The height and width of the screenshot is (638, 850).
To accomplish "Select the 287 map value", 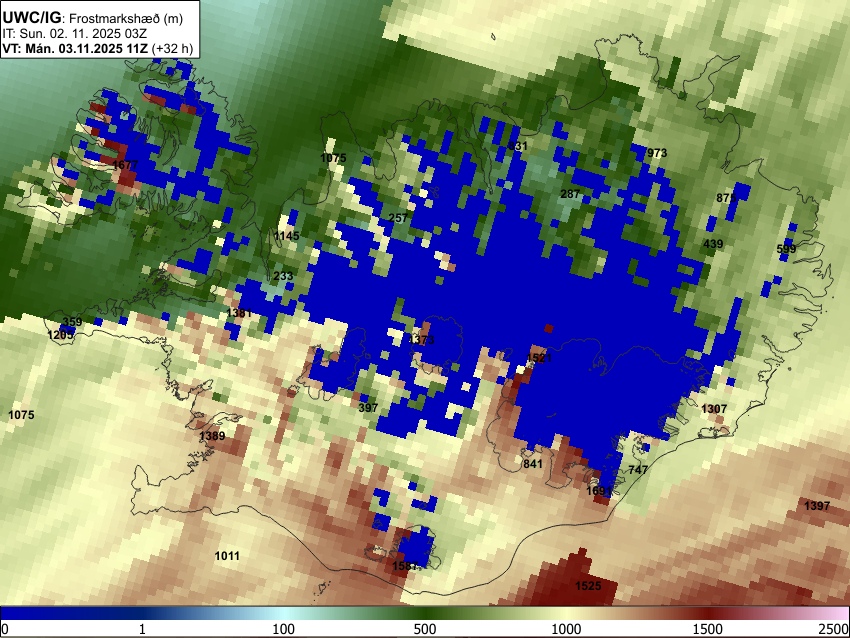I will pos(570,194).
